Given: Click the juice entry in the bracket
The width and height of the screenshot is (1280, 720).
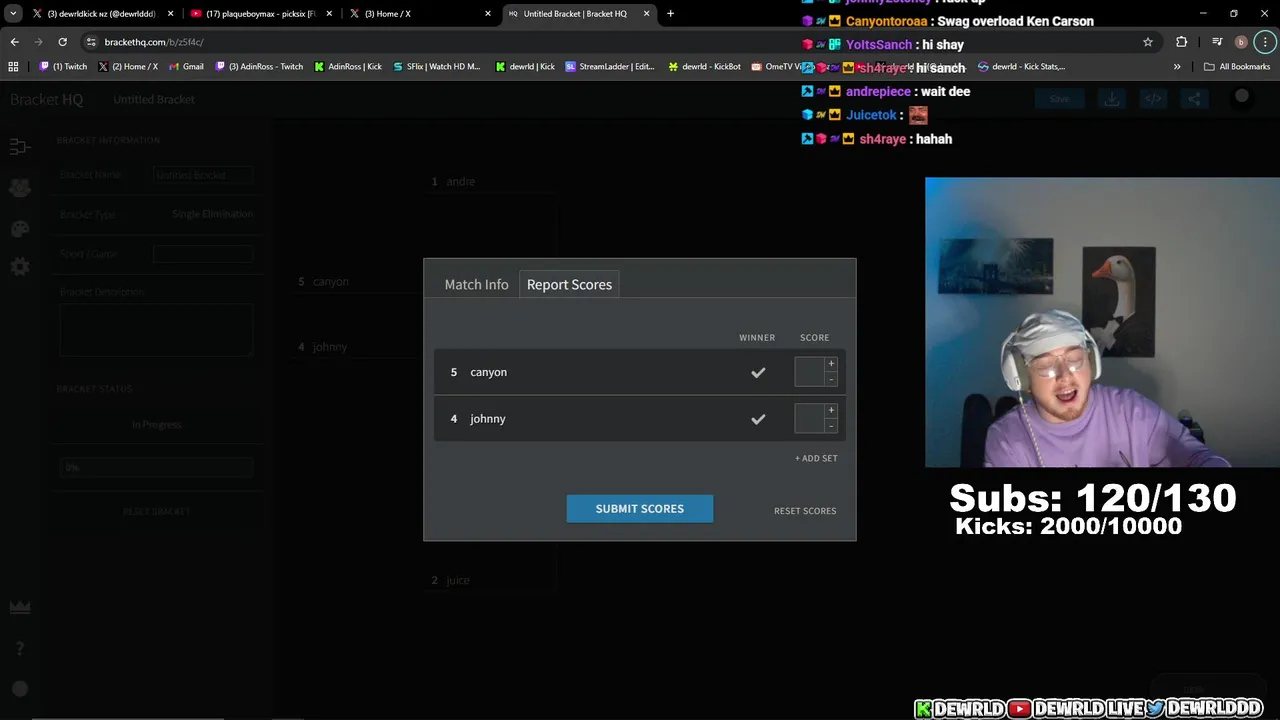Looking at the screenshot, I should coord(457,580).
